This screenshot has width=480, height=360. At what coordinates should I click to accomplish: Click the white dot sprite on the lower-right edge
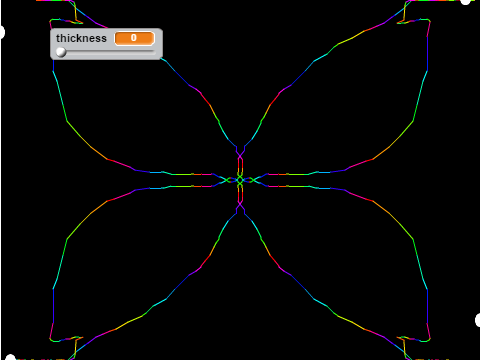(477, 320)
